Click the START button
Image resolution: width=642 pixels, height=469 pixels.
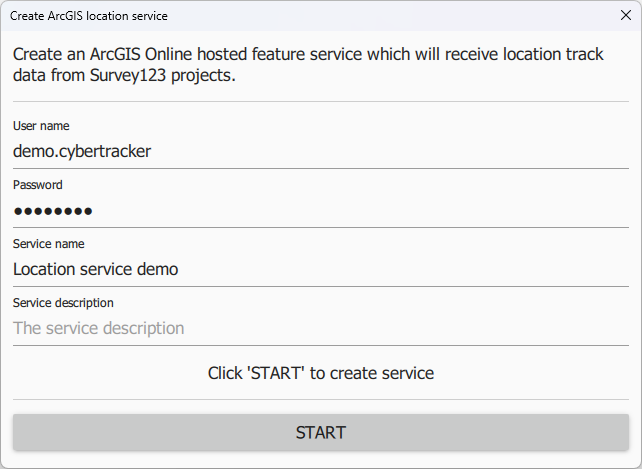(321, 433)
